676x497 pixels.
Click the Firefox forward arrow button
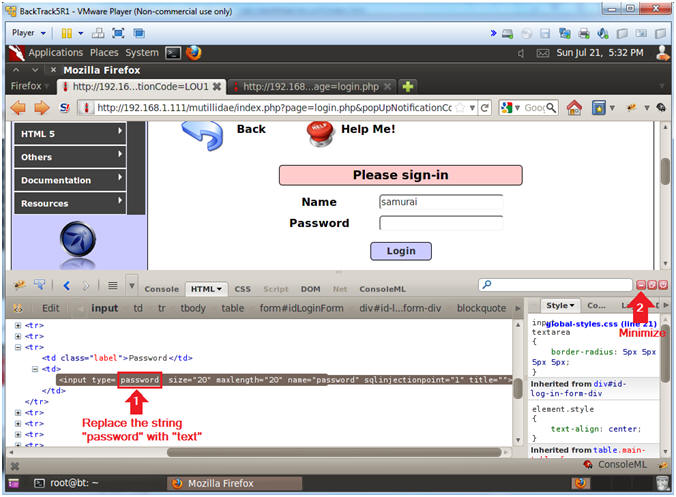tap(41, 107)
